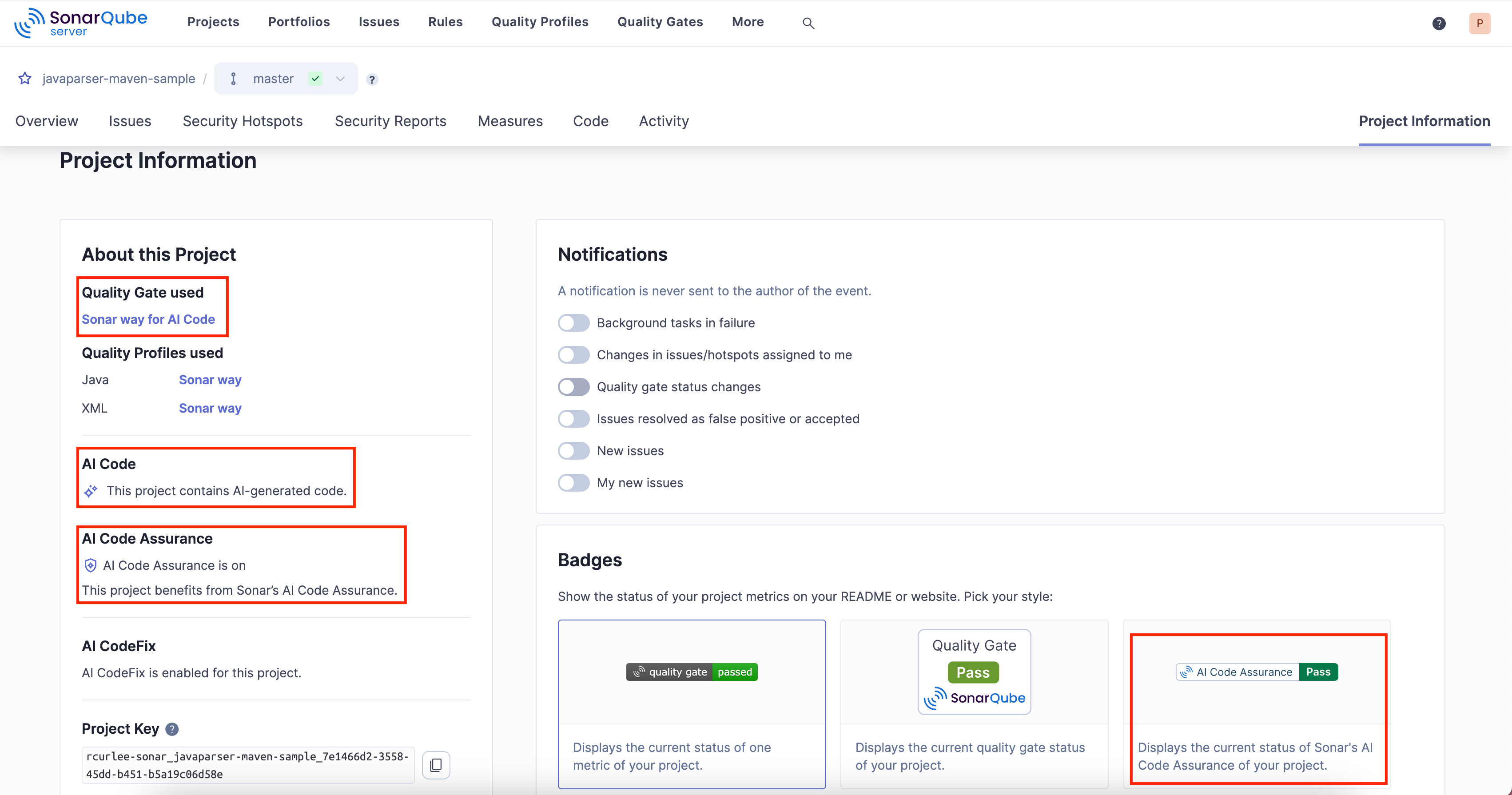Switch to the Security Hotspots tab
This screenshot has width=1512, height=795.
click(x=243, y=121)
